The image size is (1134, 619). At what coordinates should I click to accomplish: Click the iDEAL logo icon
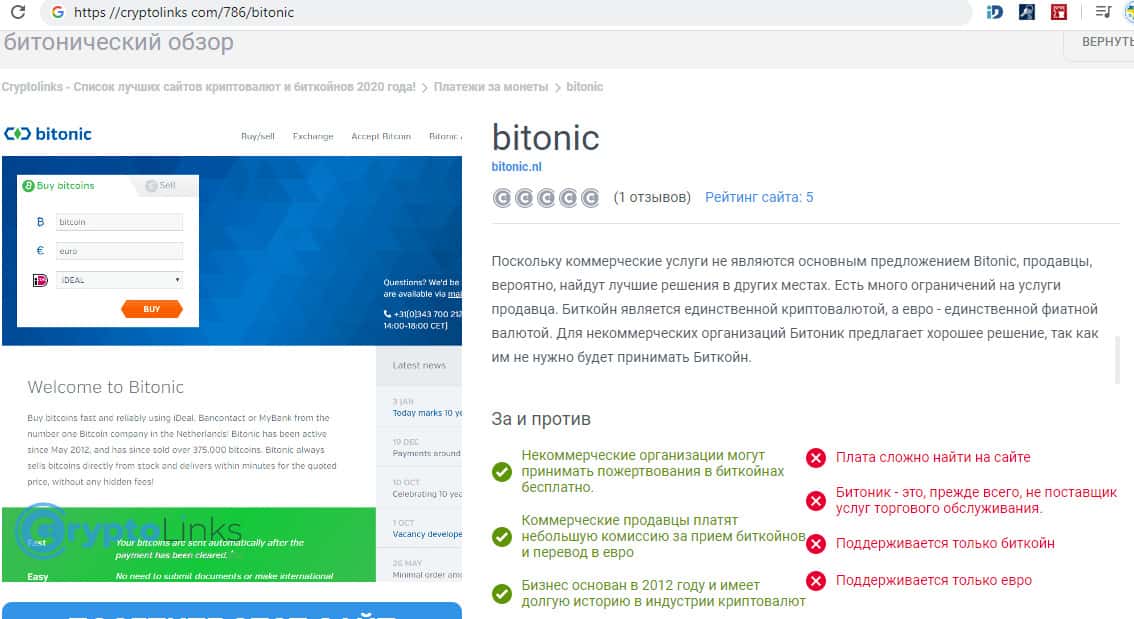coord(40,280)
